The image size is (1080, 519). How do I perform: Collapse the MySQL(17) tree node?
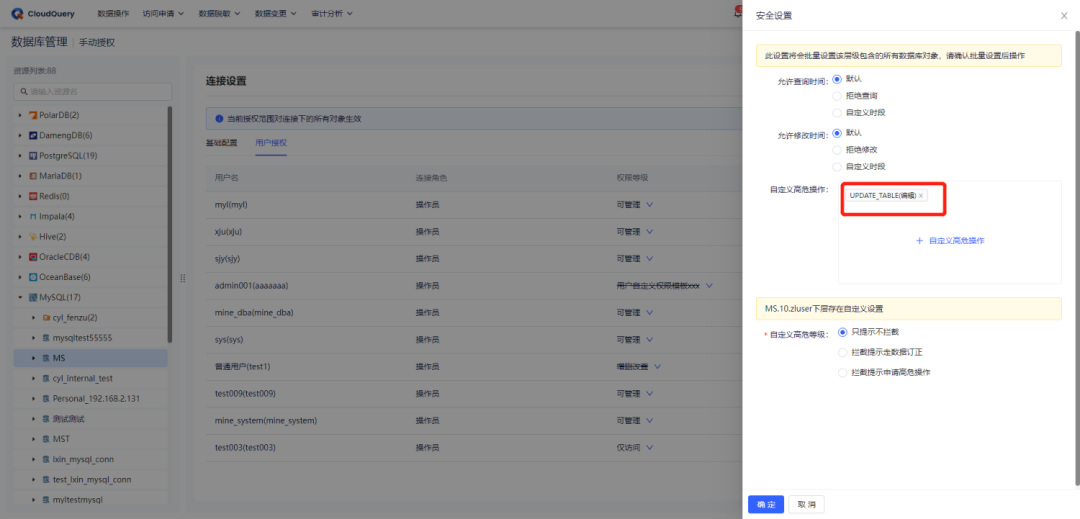point(20,298)
